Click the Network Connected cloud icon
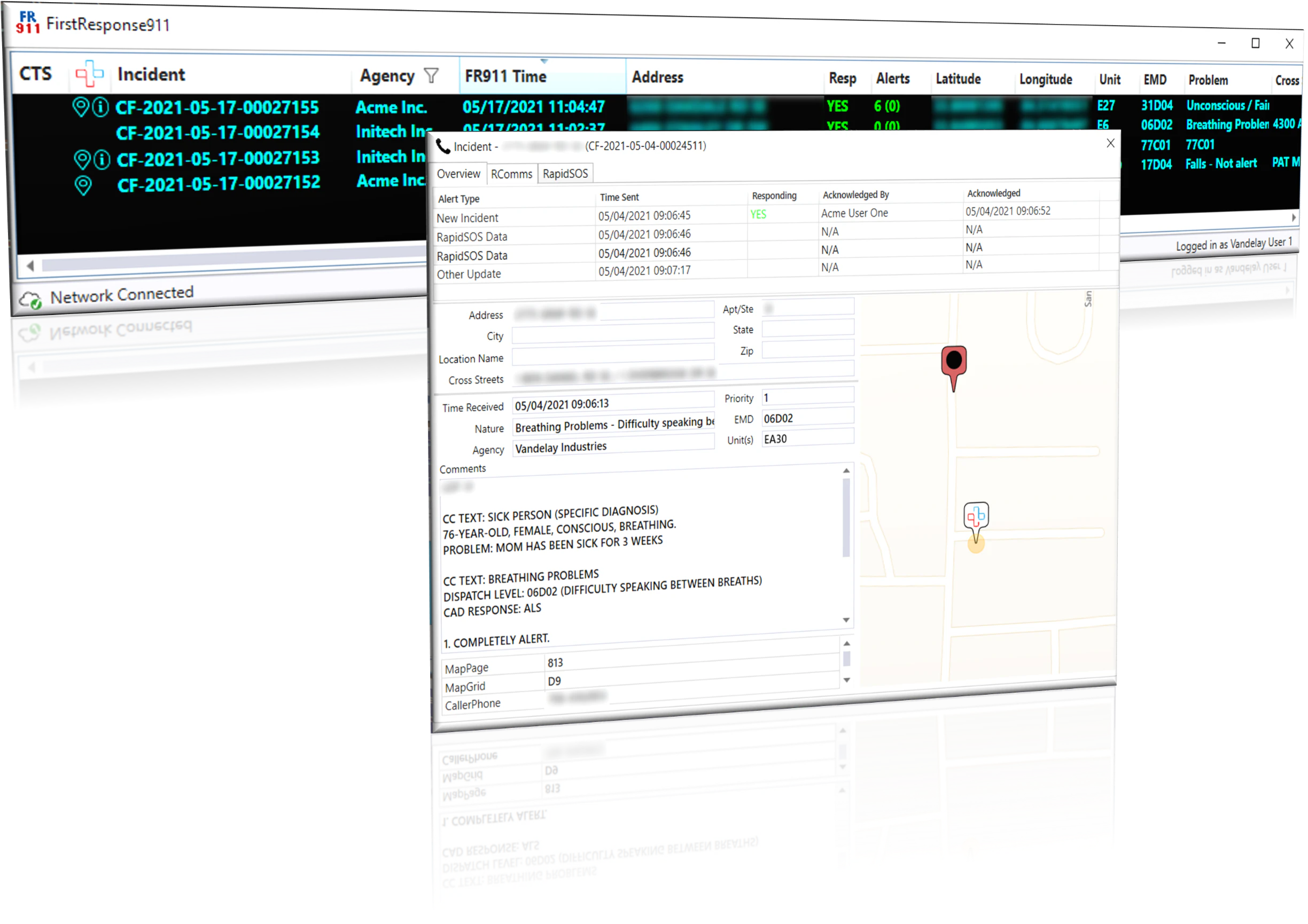The height and width of the screenshot is (924, 1308). click(31, 299)
